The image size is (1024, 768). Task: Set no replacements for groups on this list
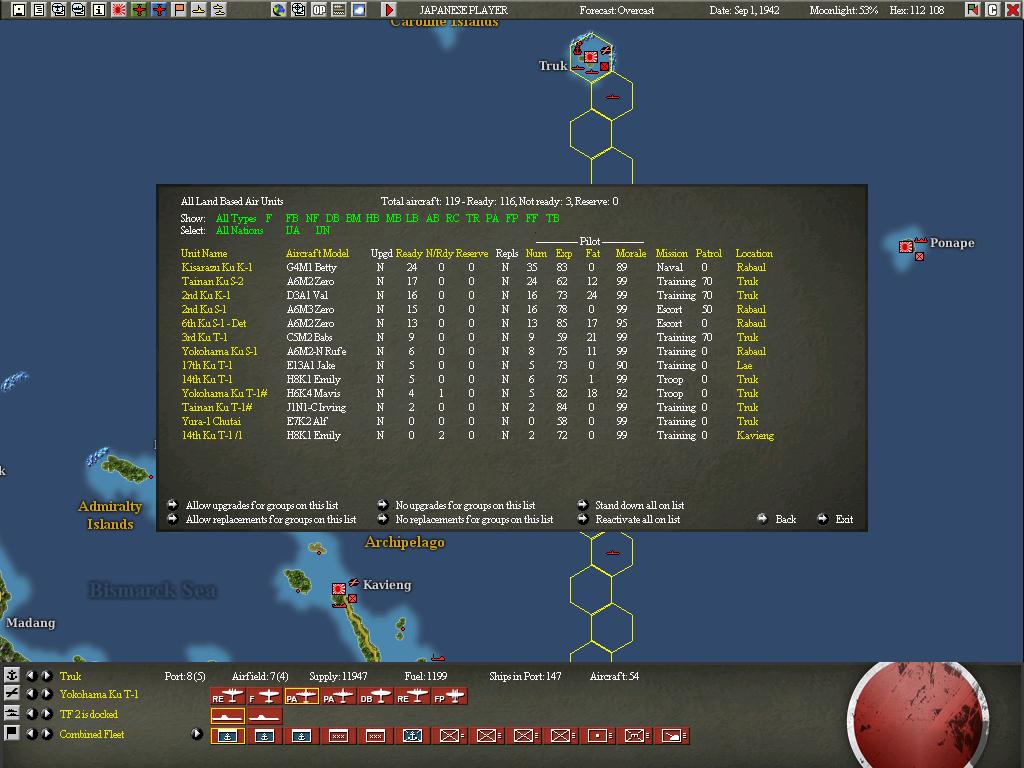(x=474, y=519)
